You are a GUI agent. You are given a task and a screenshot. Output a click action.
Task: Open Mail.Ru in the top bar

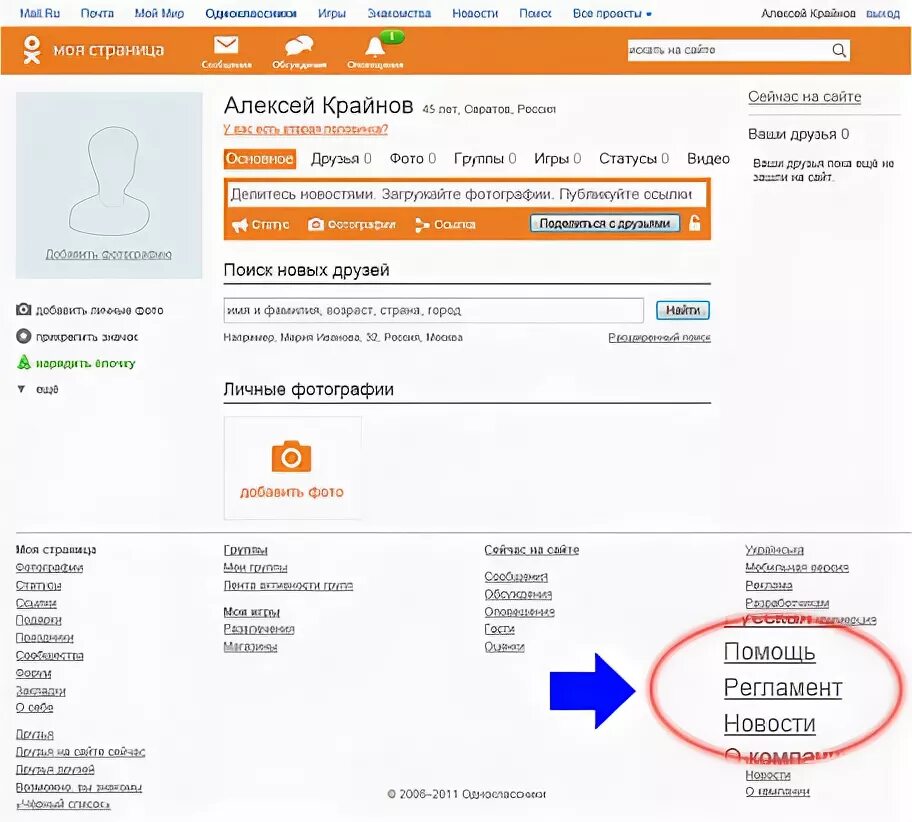[x=40, y=13]
